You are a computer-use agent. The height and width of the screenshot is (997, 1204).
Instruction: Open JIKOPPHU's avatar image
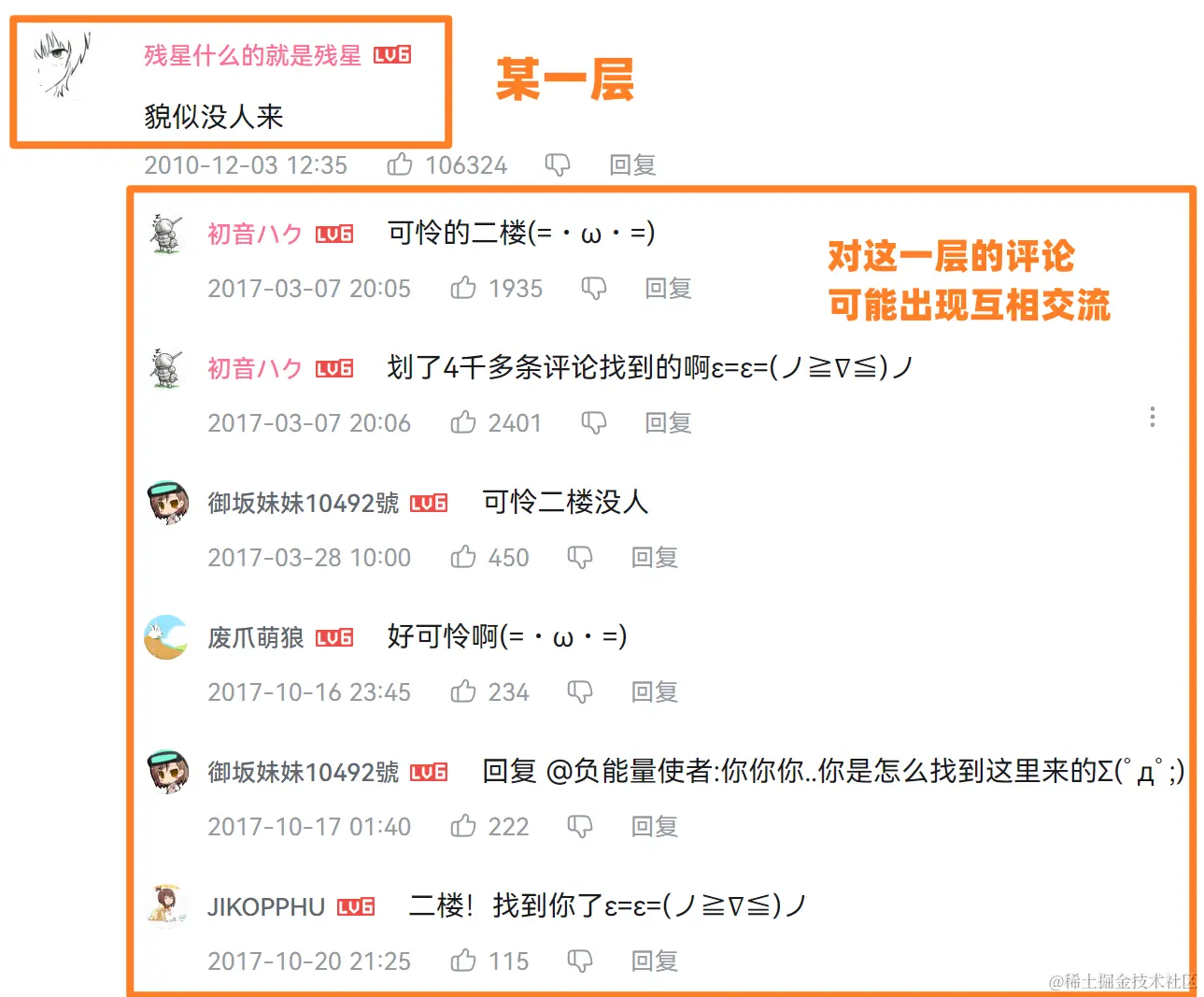tap(166, 906)
